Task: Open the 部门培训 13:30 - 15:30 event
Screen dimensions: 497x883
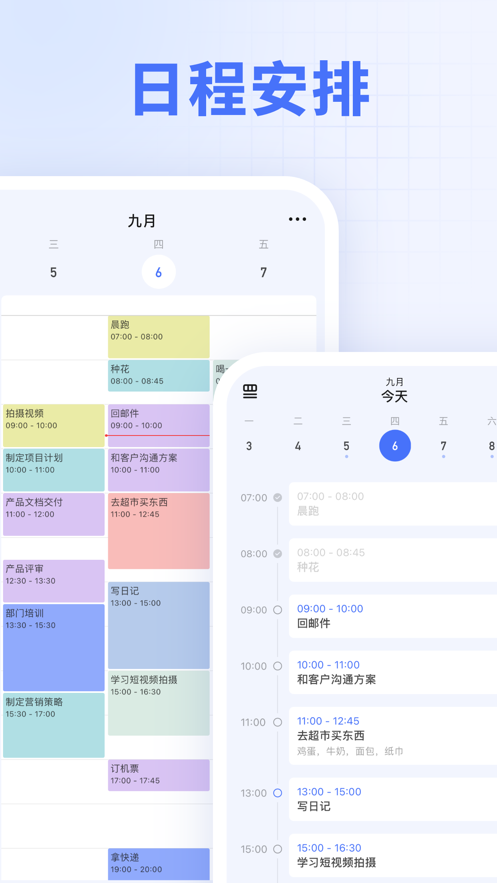Action: click(x=54, y=648)
